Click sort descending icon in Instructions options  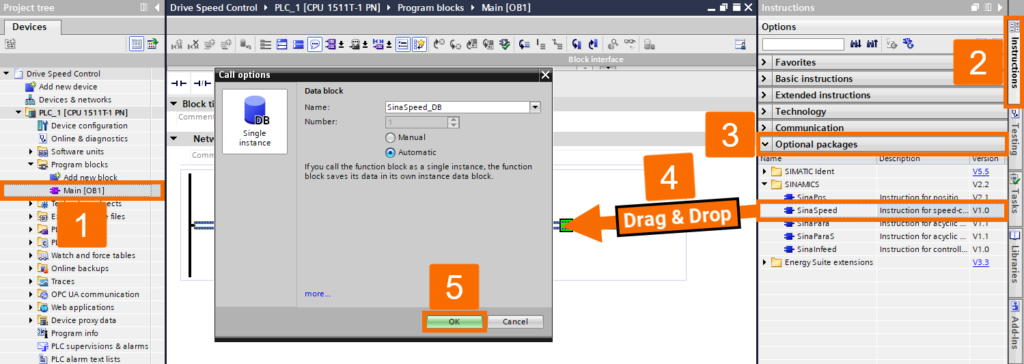871,44
